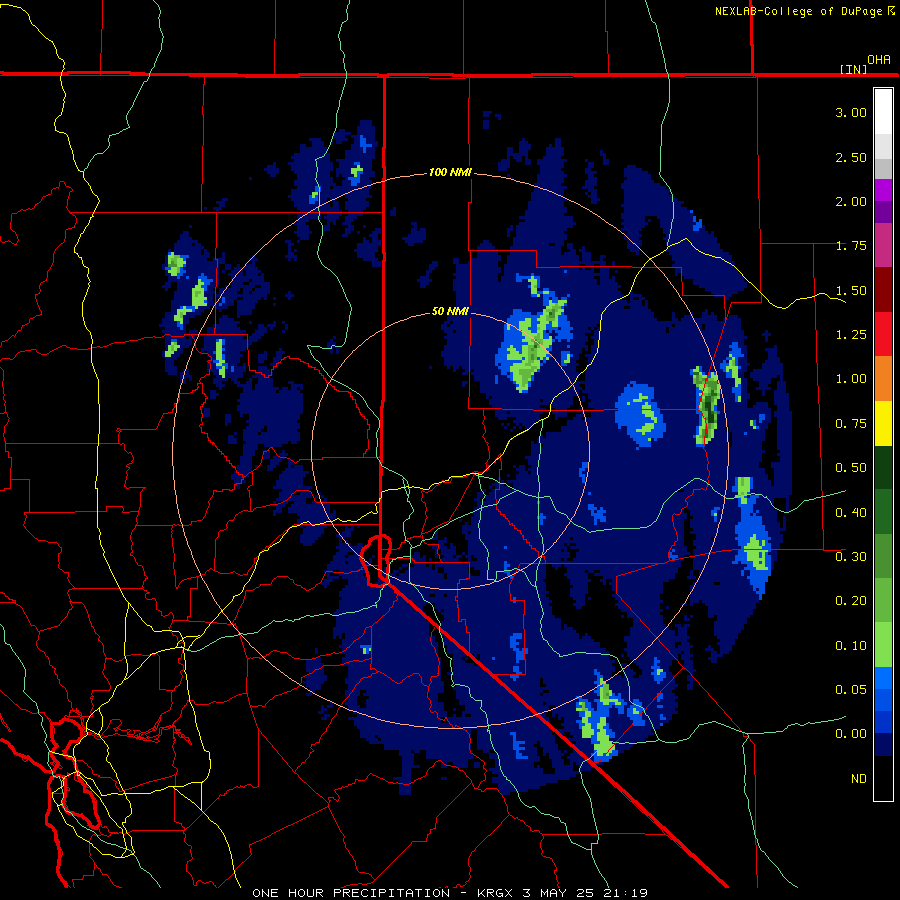Pick the dark red swatch at 1.50

click(x=883, y=290)
